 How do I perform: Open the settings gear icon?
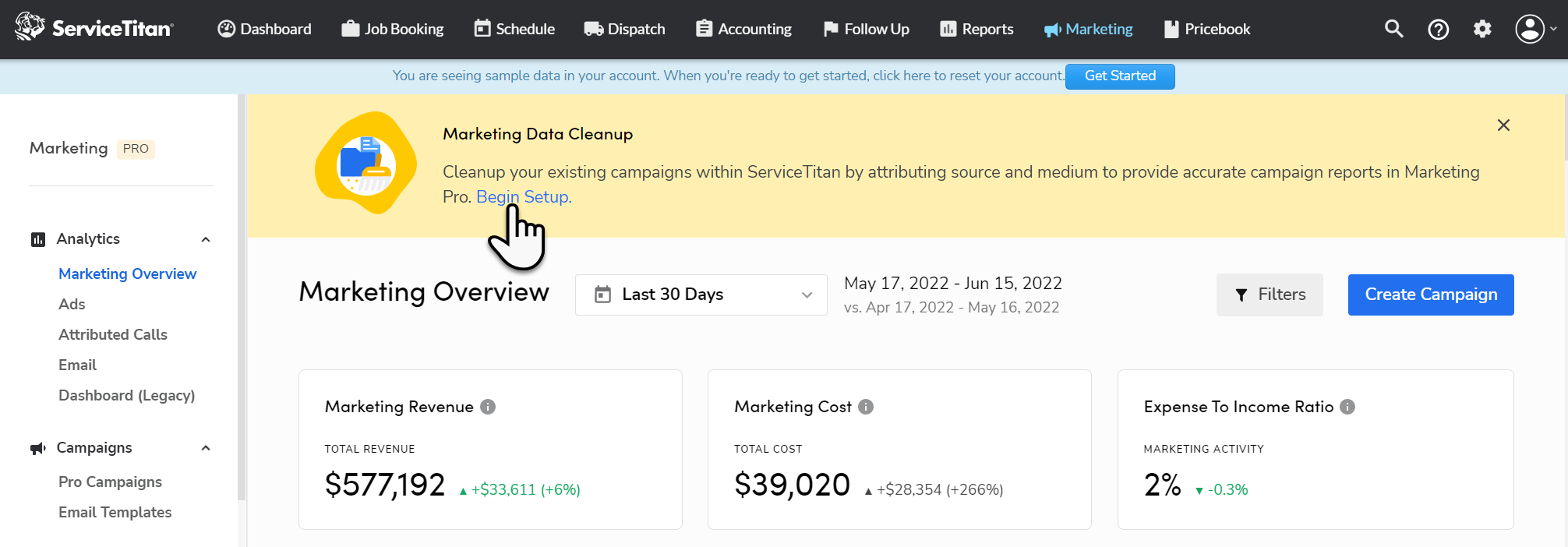coord(1482,29)
